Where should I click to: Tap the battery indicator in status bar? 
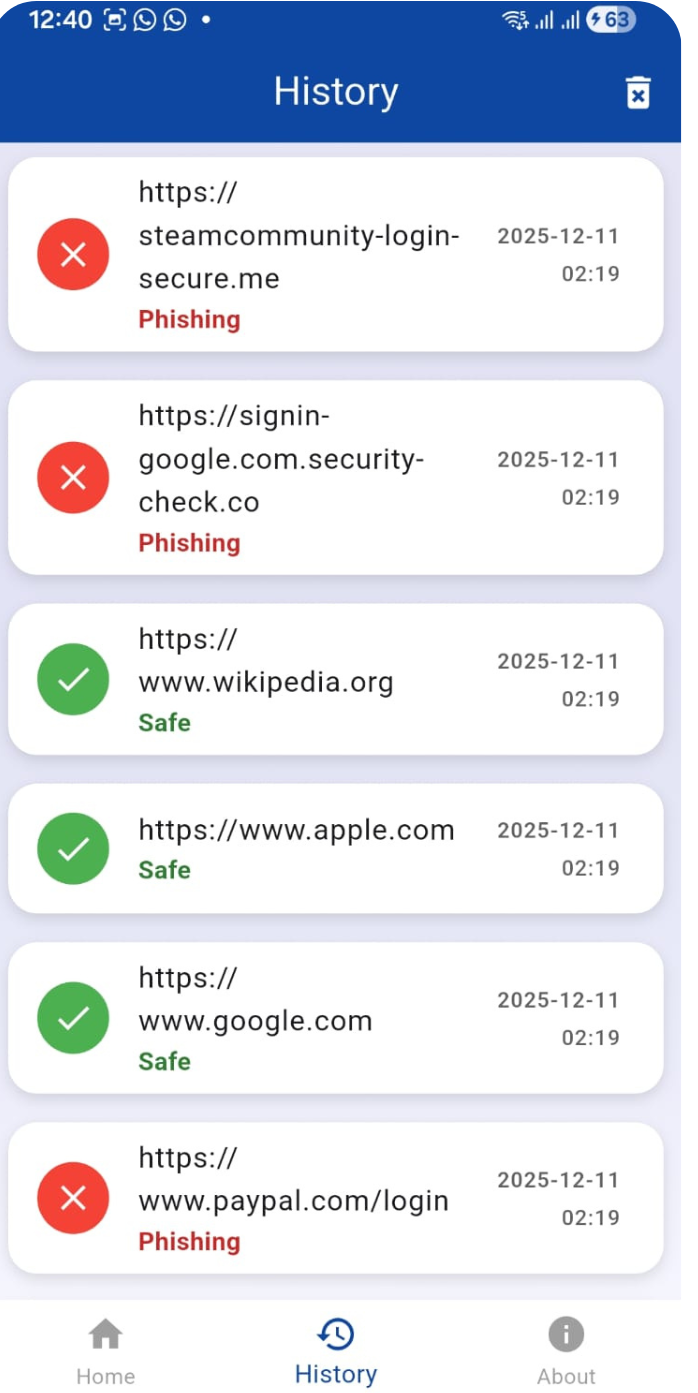pos(610,20)
